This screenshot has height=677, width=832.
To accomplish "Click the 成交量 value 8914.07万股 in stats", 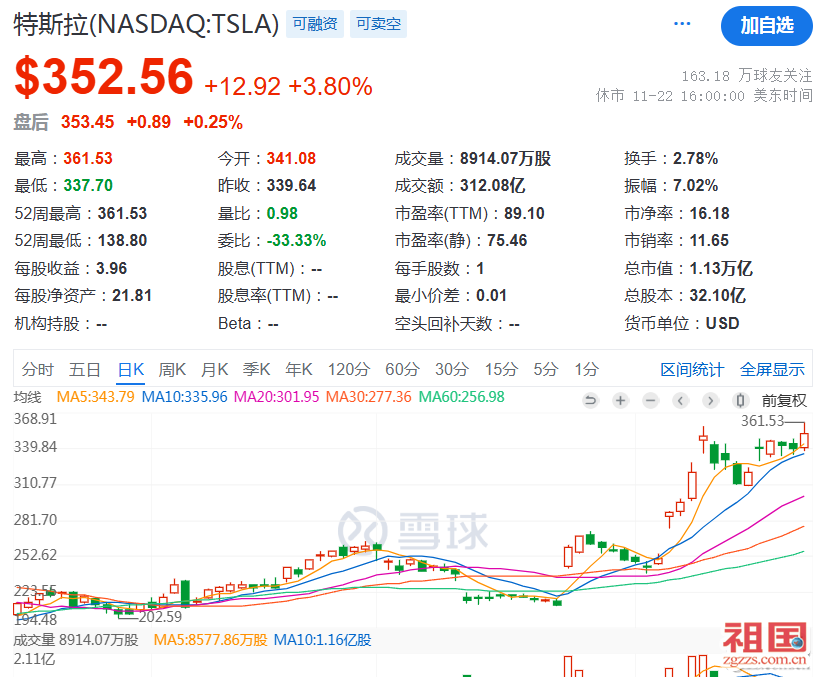I will (x=506, y=159).
